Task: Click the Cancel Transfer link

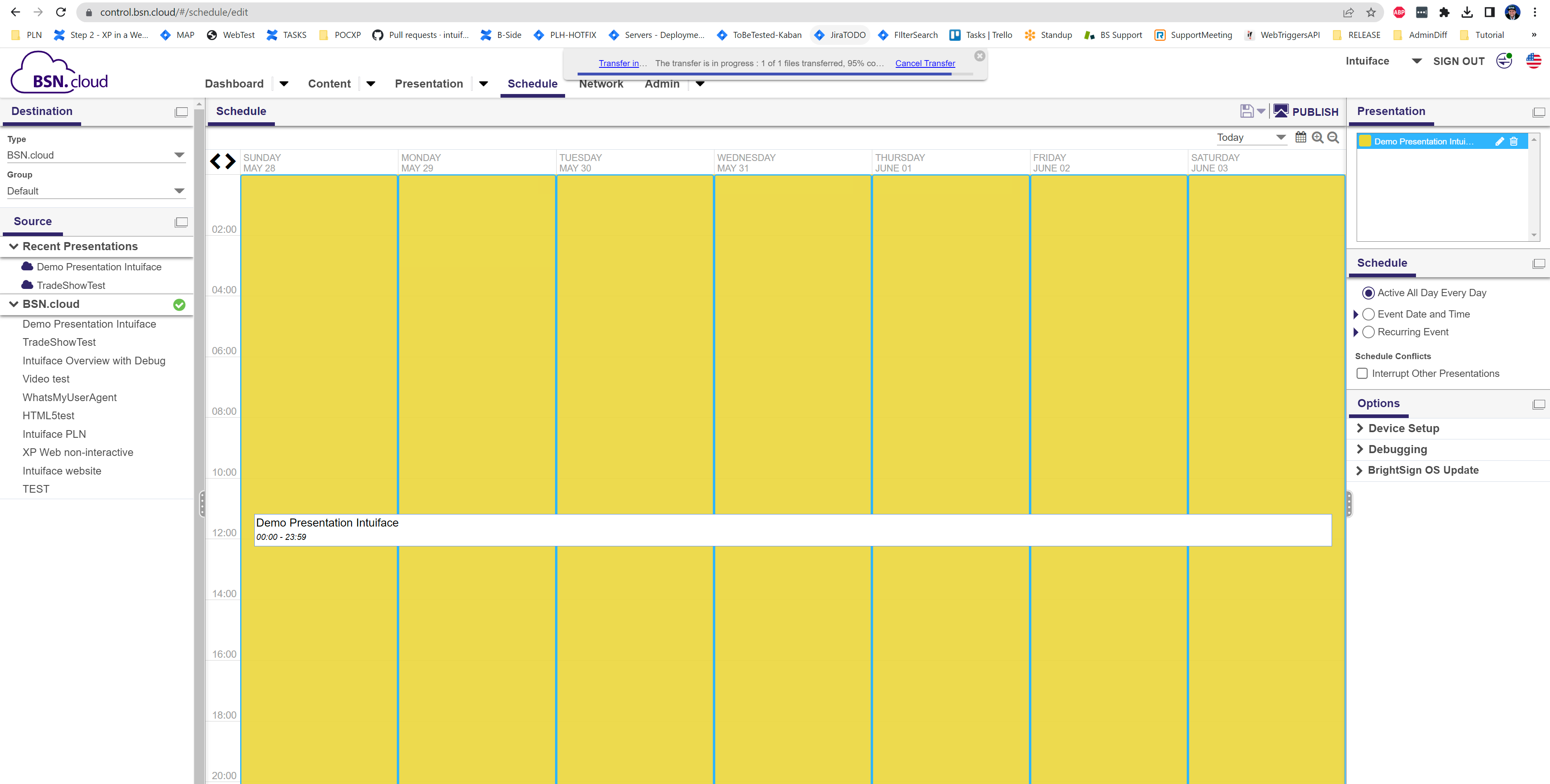Action: coord(925,63)
